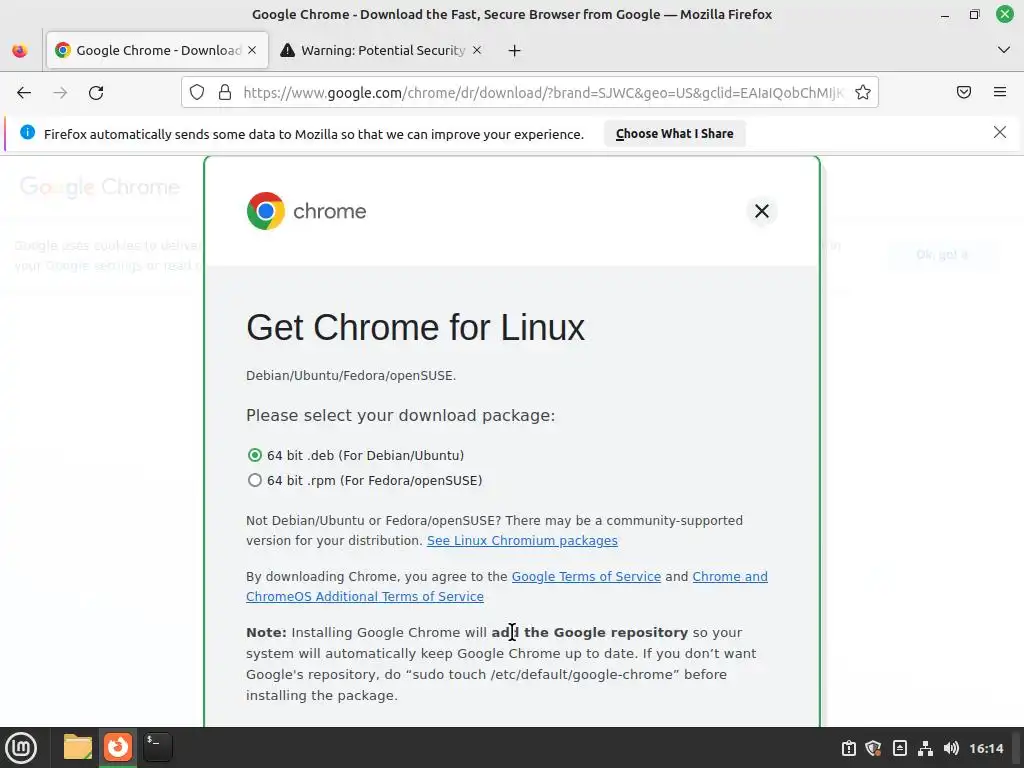This screenshot has height=768, width=1024.
Task: Switch to the Google Chrome - Download tab
Action: click(x=157, y=50)
